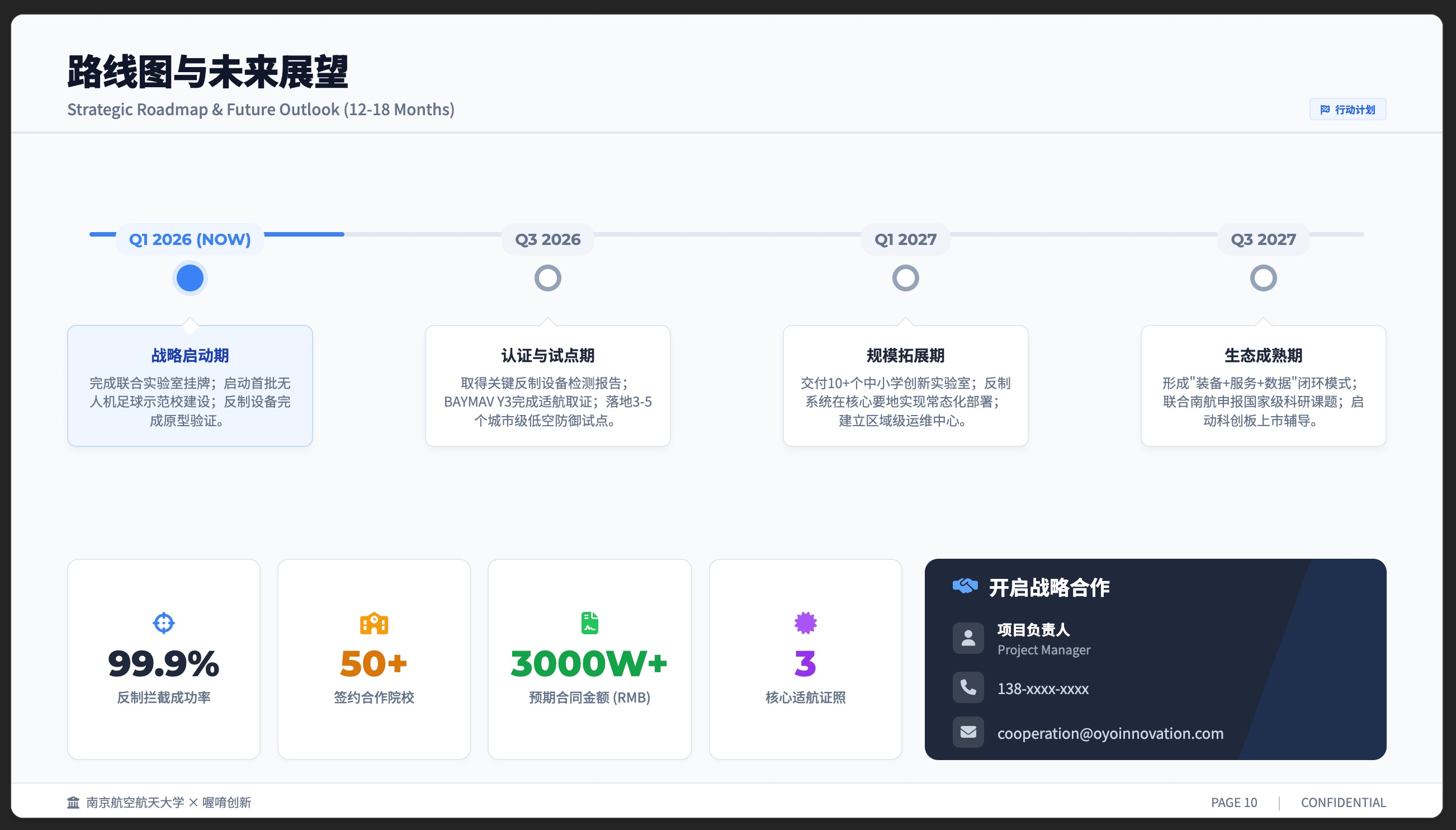Viewport: 1456px width, 830px height.
Task: Click the 反制拦截成功率 label
Action: click(164, 697)
